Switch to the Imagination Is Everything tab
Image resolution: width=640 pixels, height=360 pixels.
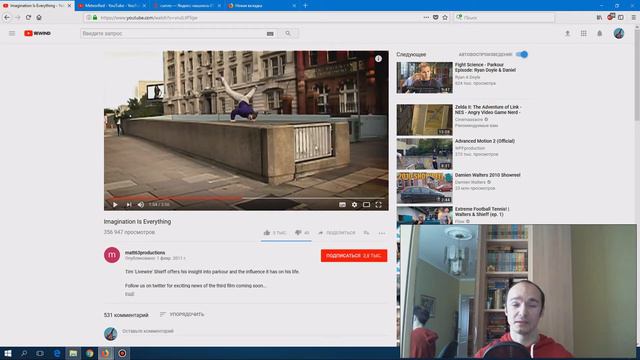point(37,6)
